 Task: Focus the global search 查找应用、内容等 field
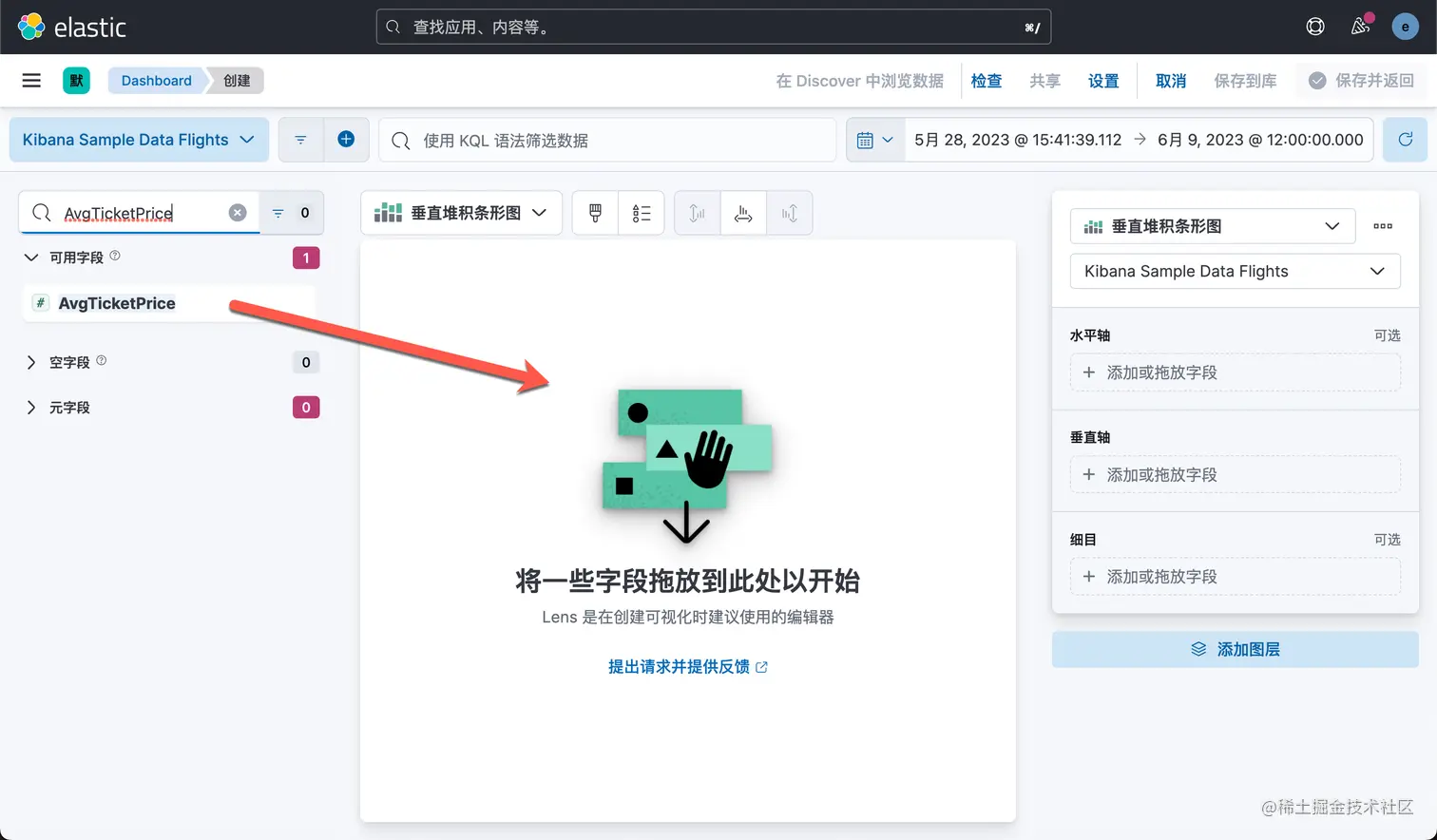coord(714,27)
